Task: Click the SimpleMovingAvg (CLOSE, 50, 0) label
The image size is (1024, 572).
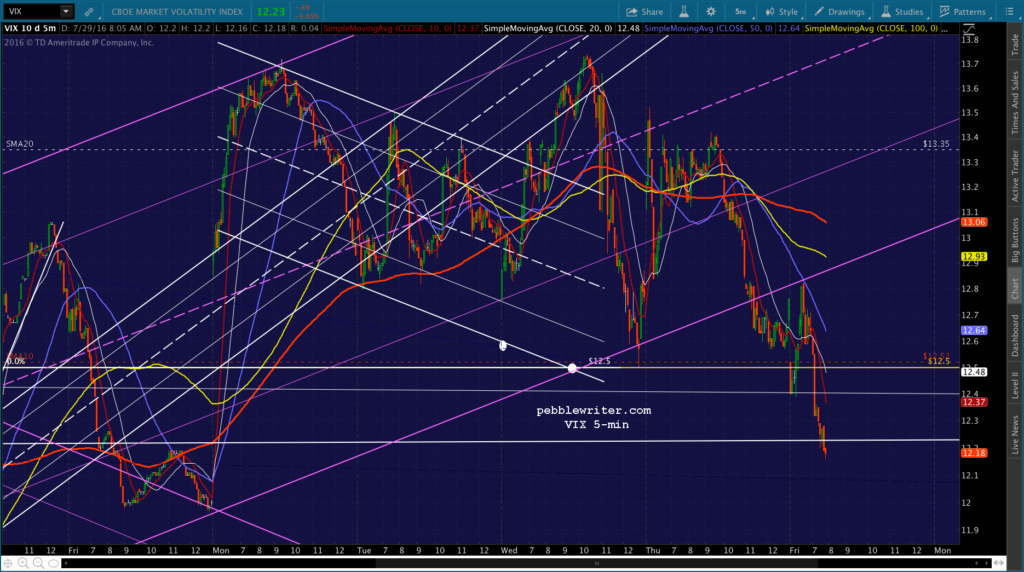Action: click(708, 29)
